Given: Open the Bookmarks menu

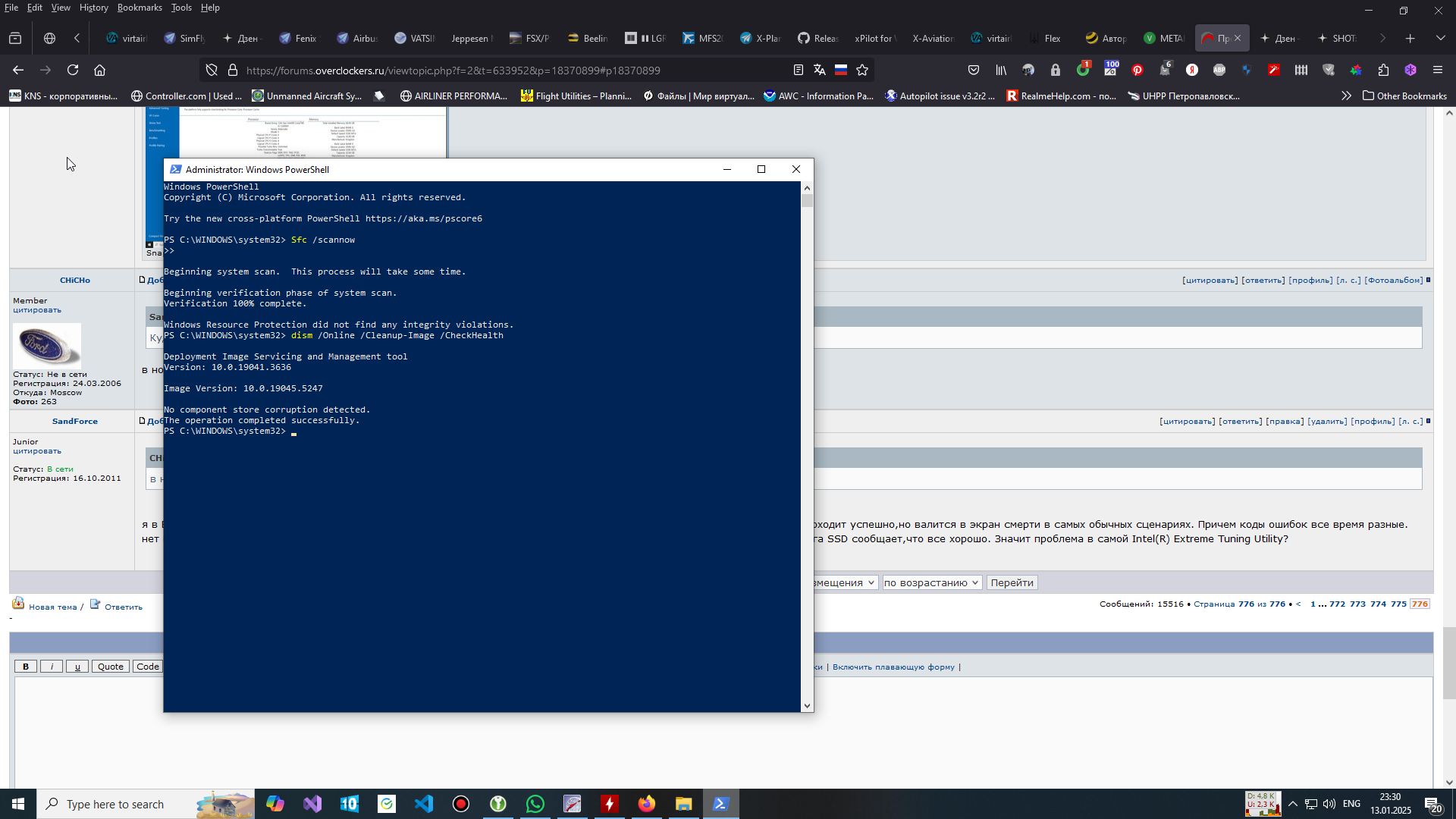Looking at the screenshot, I should [140, 8].
